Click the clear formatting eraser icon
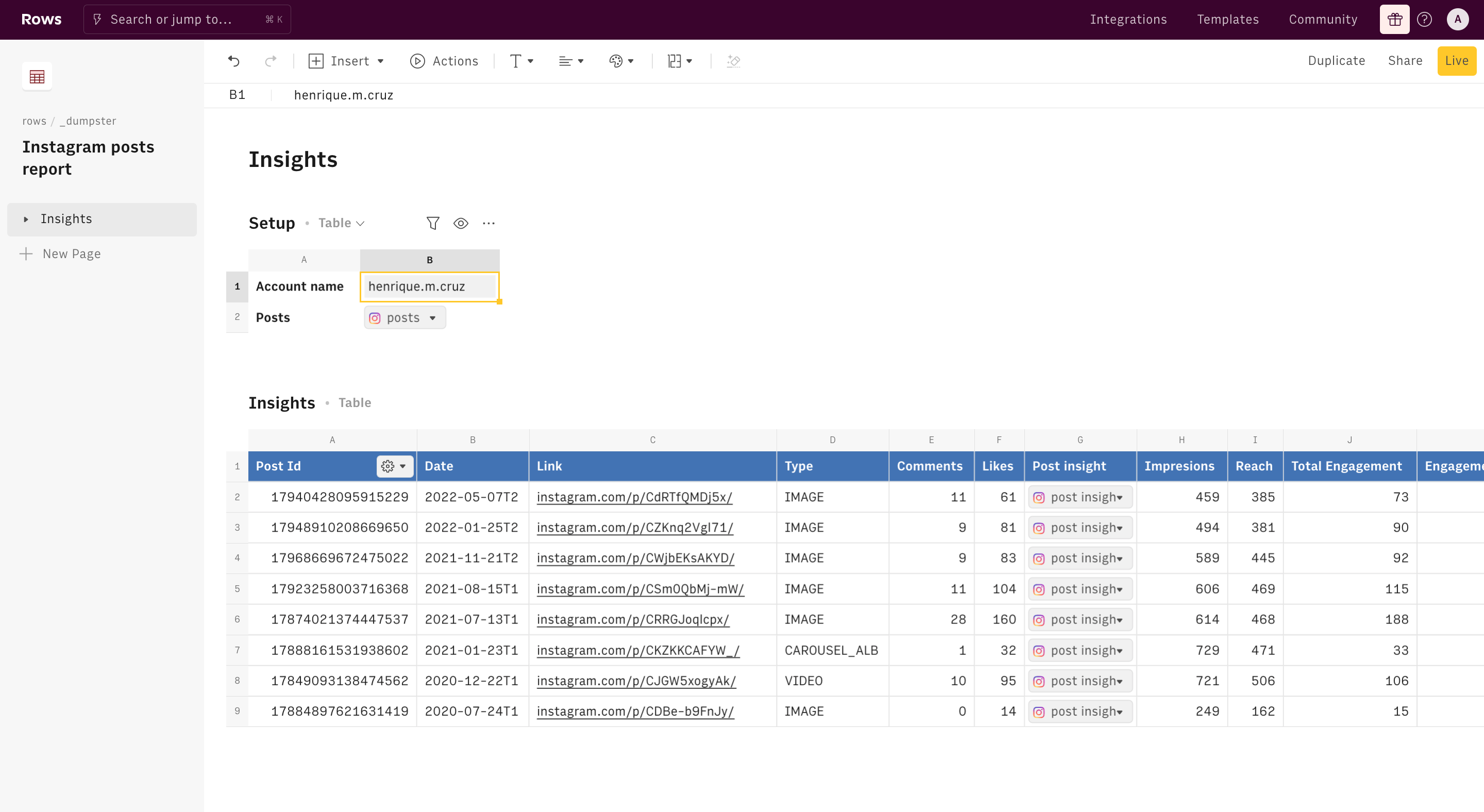 (733, 61)
